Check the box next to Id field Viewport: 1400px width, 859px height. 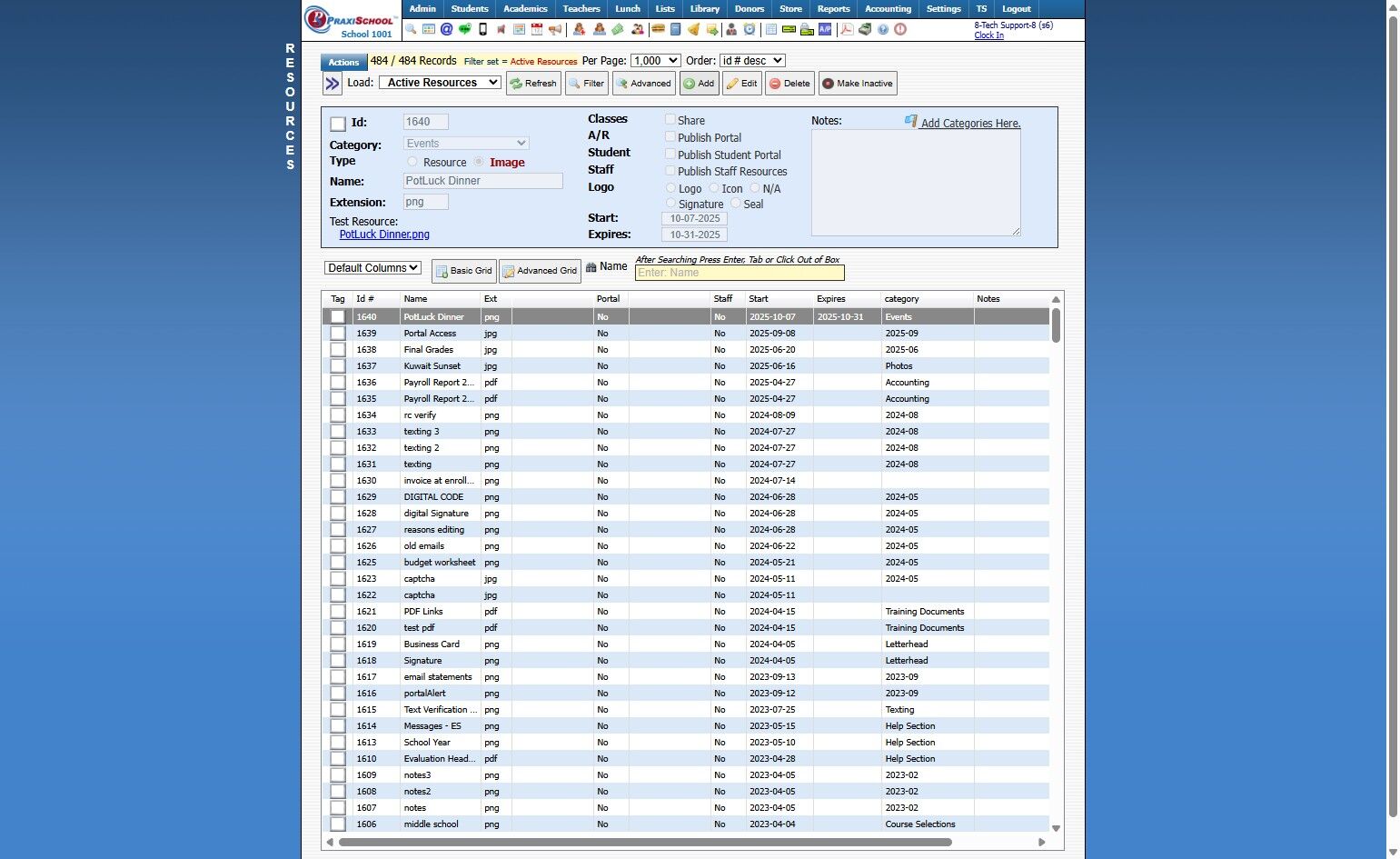pyautogui.click(x=338, y=124)
